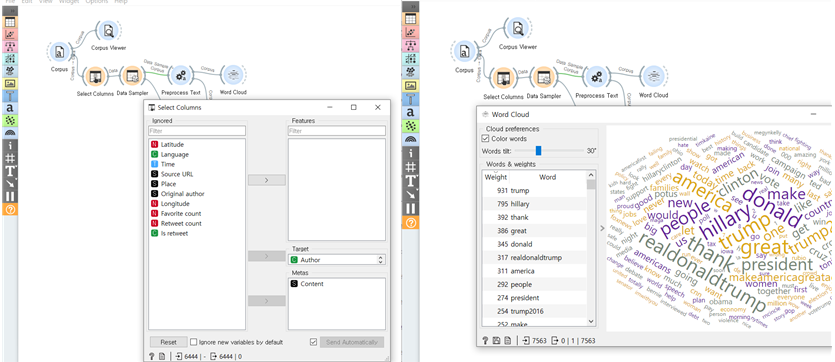Click the word list scrollbar up arrow
Image resolution: width=835 pixels, height=362 pixels.
click(x=591, y=175)
